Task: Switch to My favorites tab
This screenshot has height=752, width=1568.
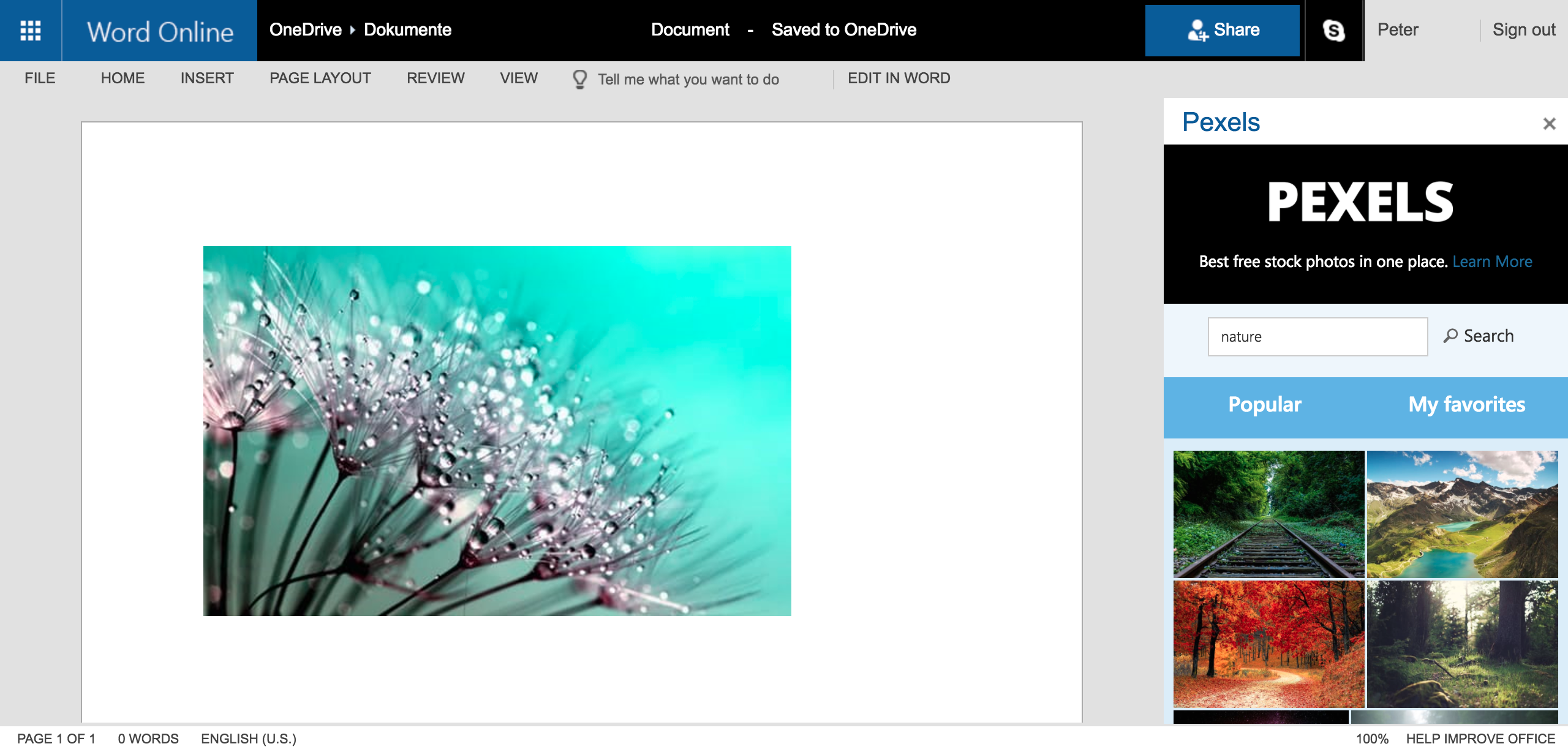Action: point(1466,404)
